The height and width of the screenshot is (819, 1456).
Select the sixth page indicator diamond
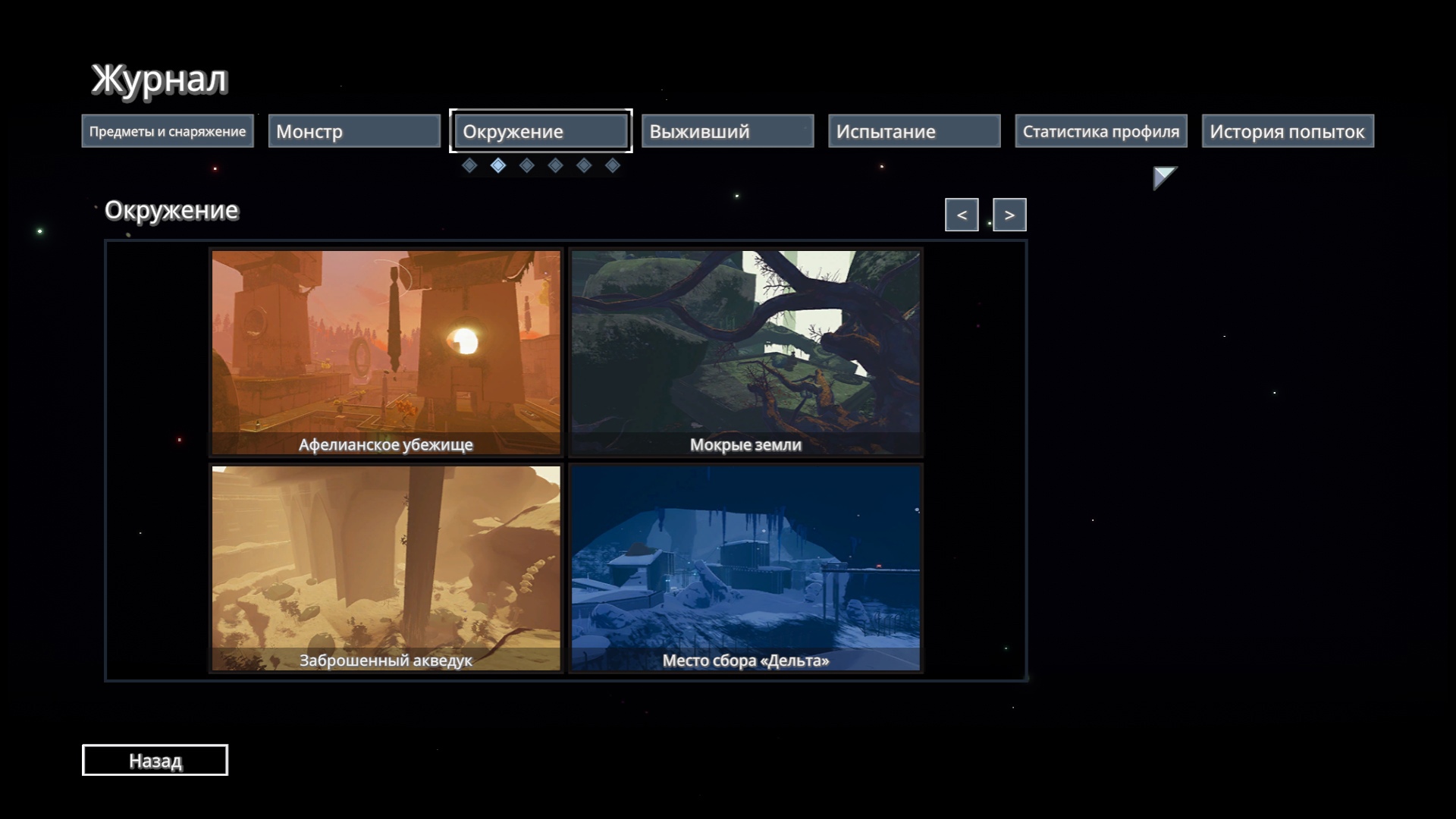[x=613, y=165]
